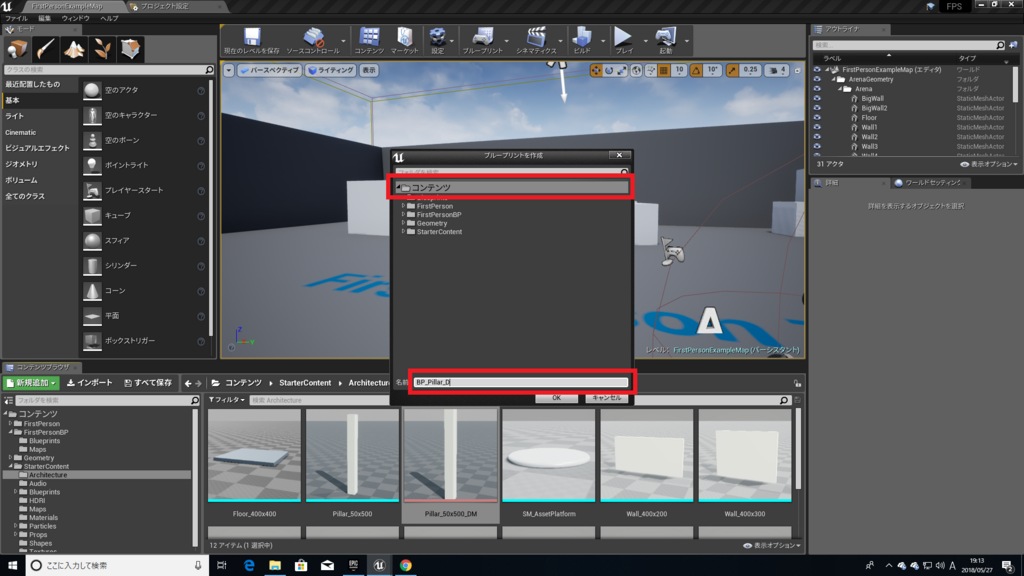Click the class search field in the Modes panel

pyautogui.click(x=108, y=69)
